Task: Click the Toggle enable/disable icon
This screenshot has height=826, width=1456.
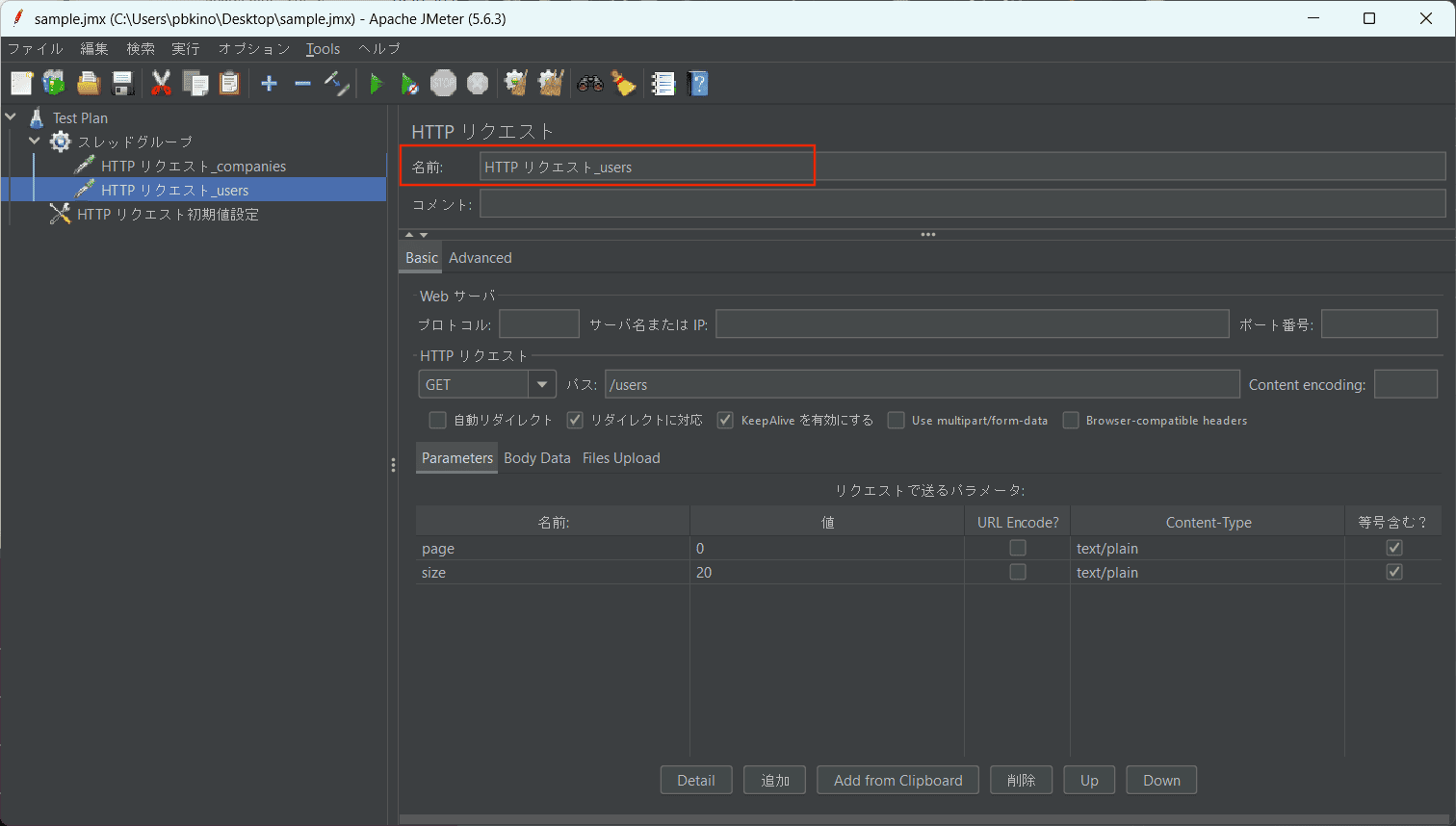Action: 336,84
